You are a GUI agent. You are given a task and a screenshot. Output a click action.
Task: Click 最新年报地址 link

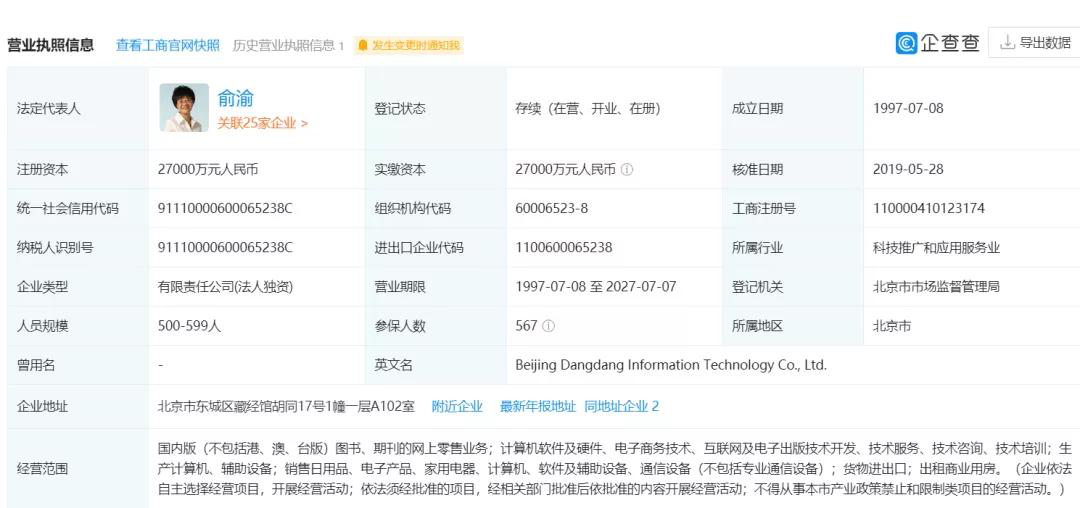(538, 406)
